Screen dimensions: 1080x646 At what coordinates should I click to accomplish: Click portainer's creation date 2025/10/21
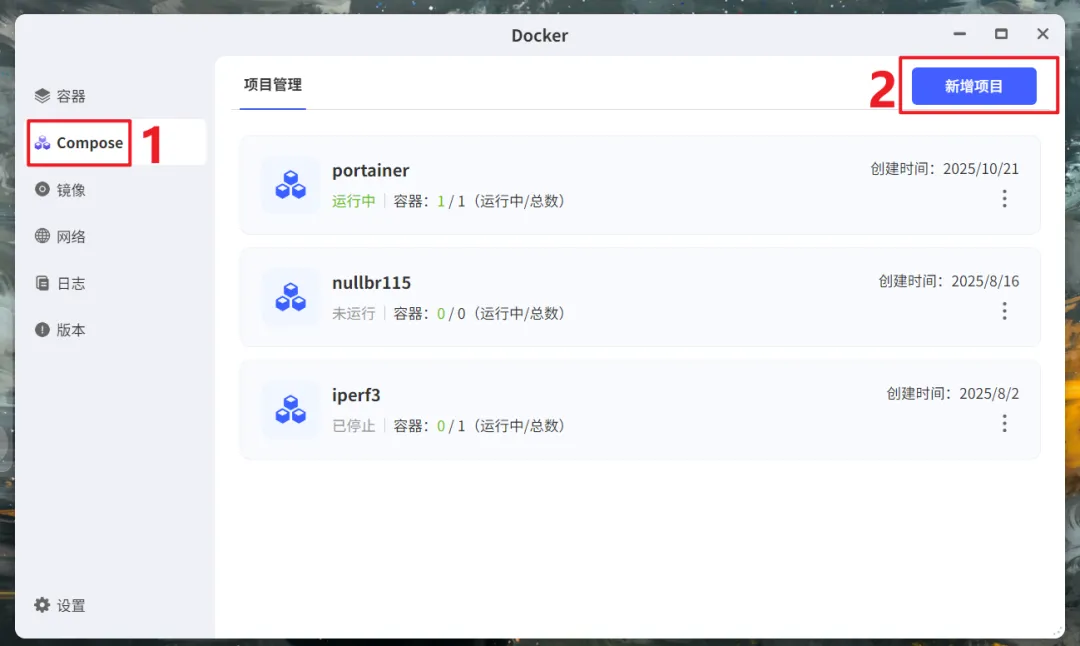tap(981, 169)
